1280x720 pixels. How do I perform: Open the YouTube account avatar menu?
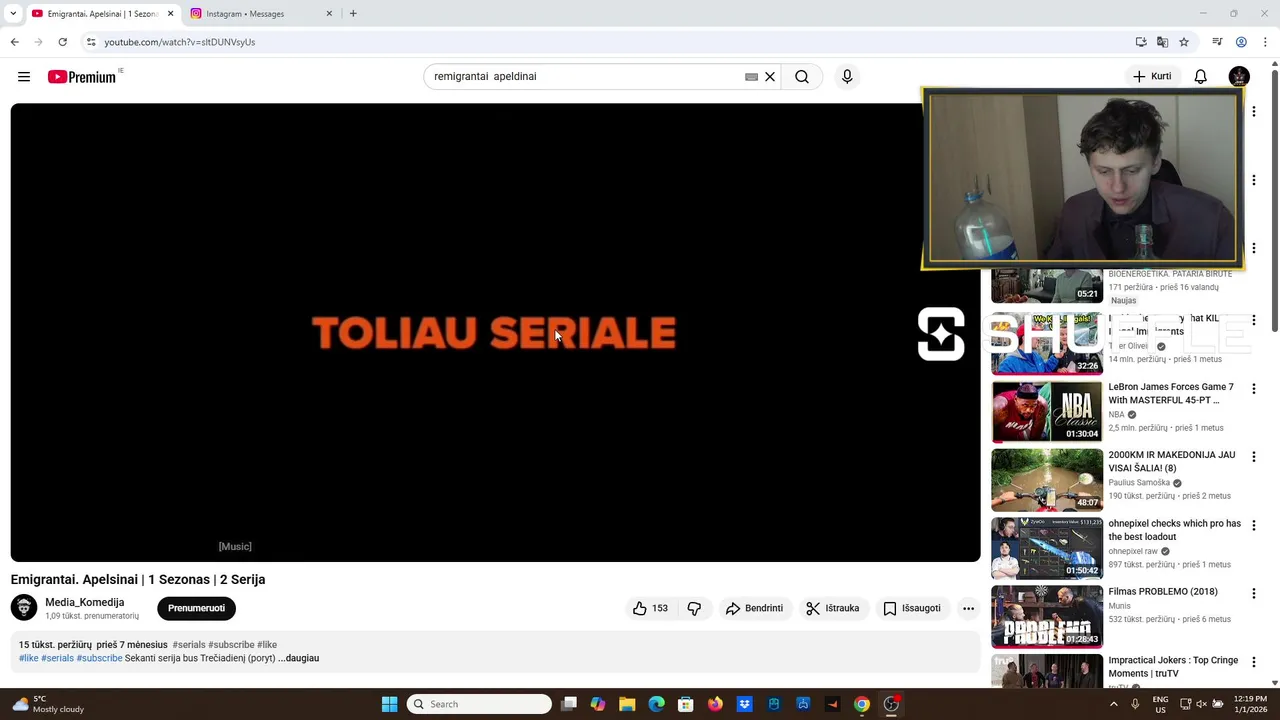click(x=1239, y=76)
